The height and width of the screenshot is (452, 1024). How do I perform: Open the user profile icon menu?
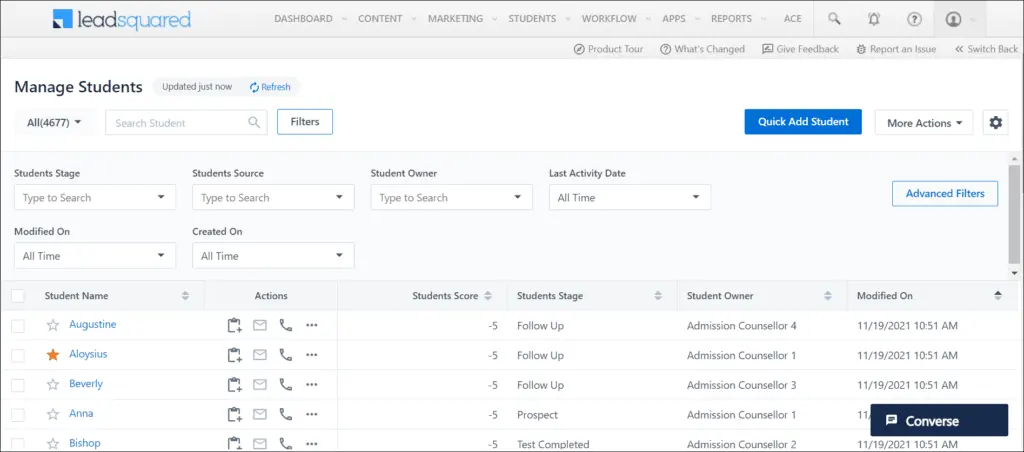coord(953,19)
